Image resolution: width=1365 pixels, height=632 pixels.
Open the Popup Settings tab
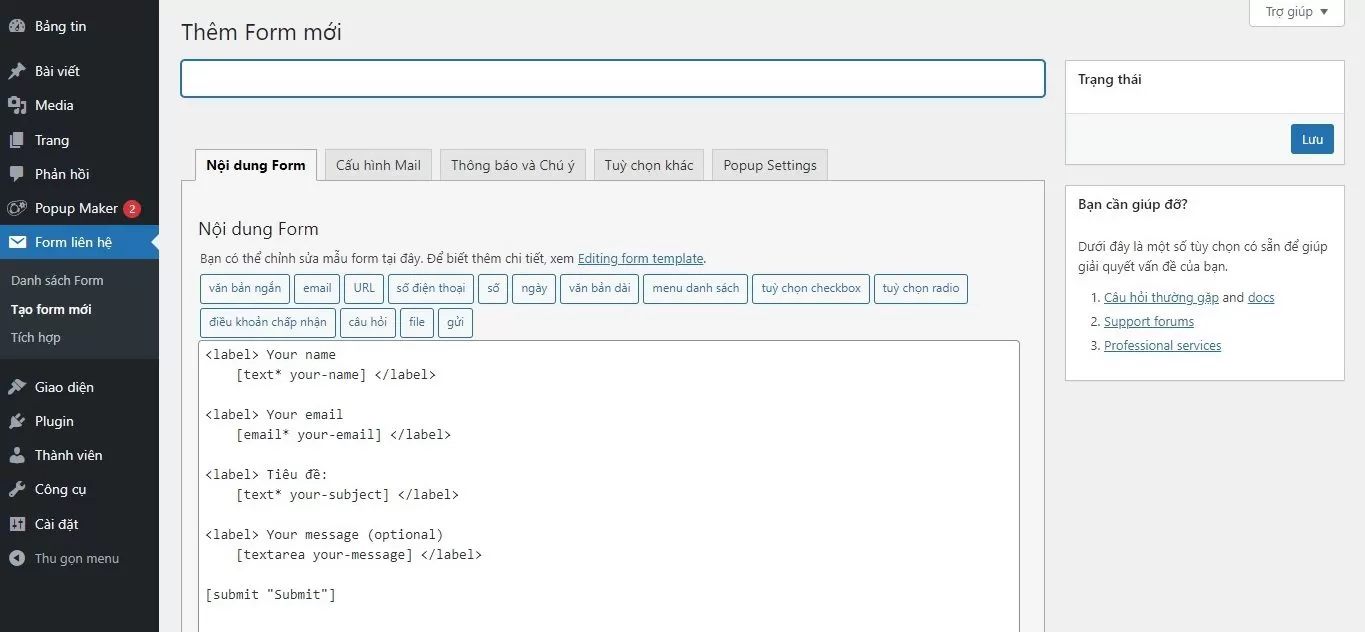(x=770, y=165)
